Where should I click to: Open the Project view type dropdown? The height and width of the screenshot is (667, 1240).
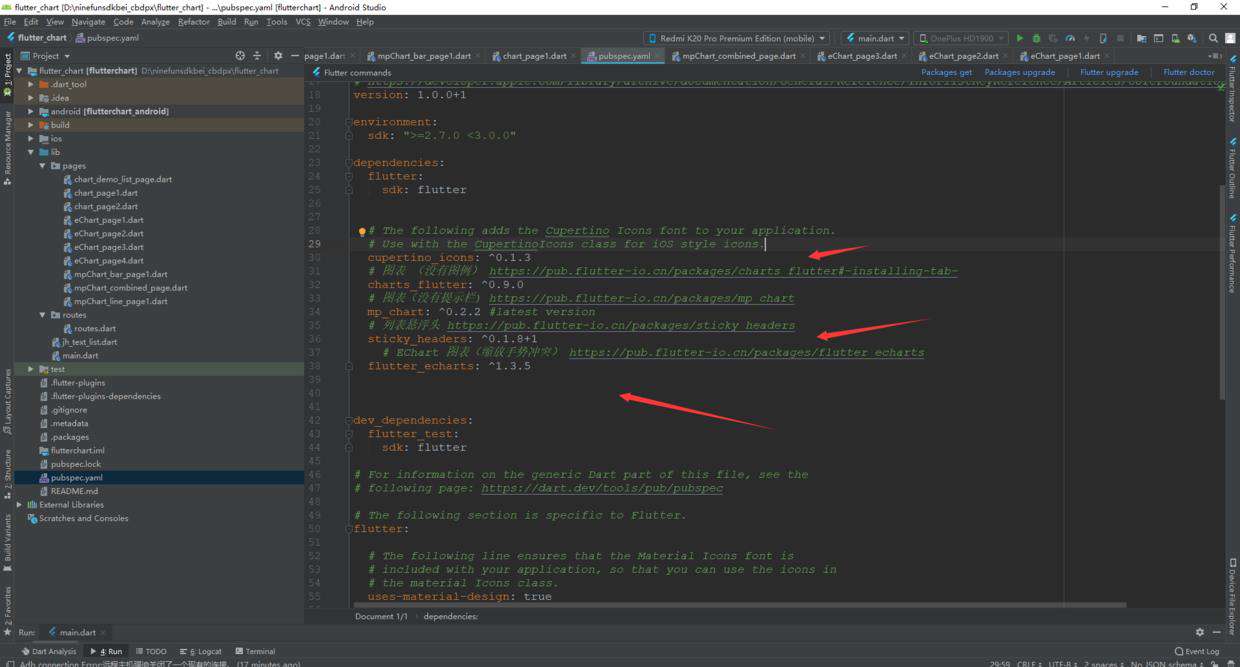click(x=46, y=56)
